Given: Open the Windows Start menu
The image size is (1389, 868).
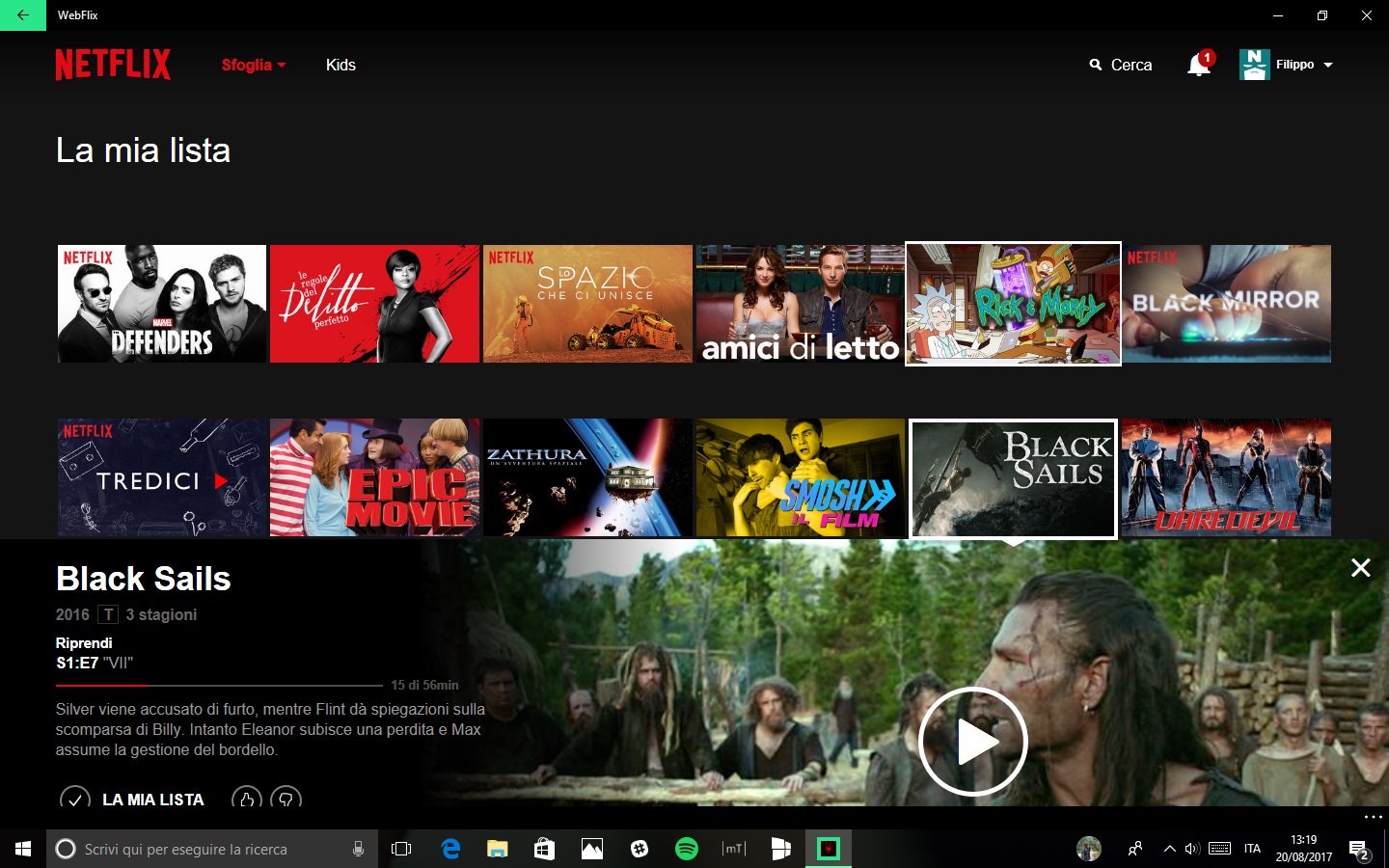Looking at the screenshot, I should [x=23, y=849].
